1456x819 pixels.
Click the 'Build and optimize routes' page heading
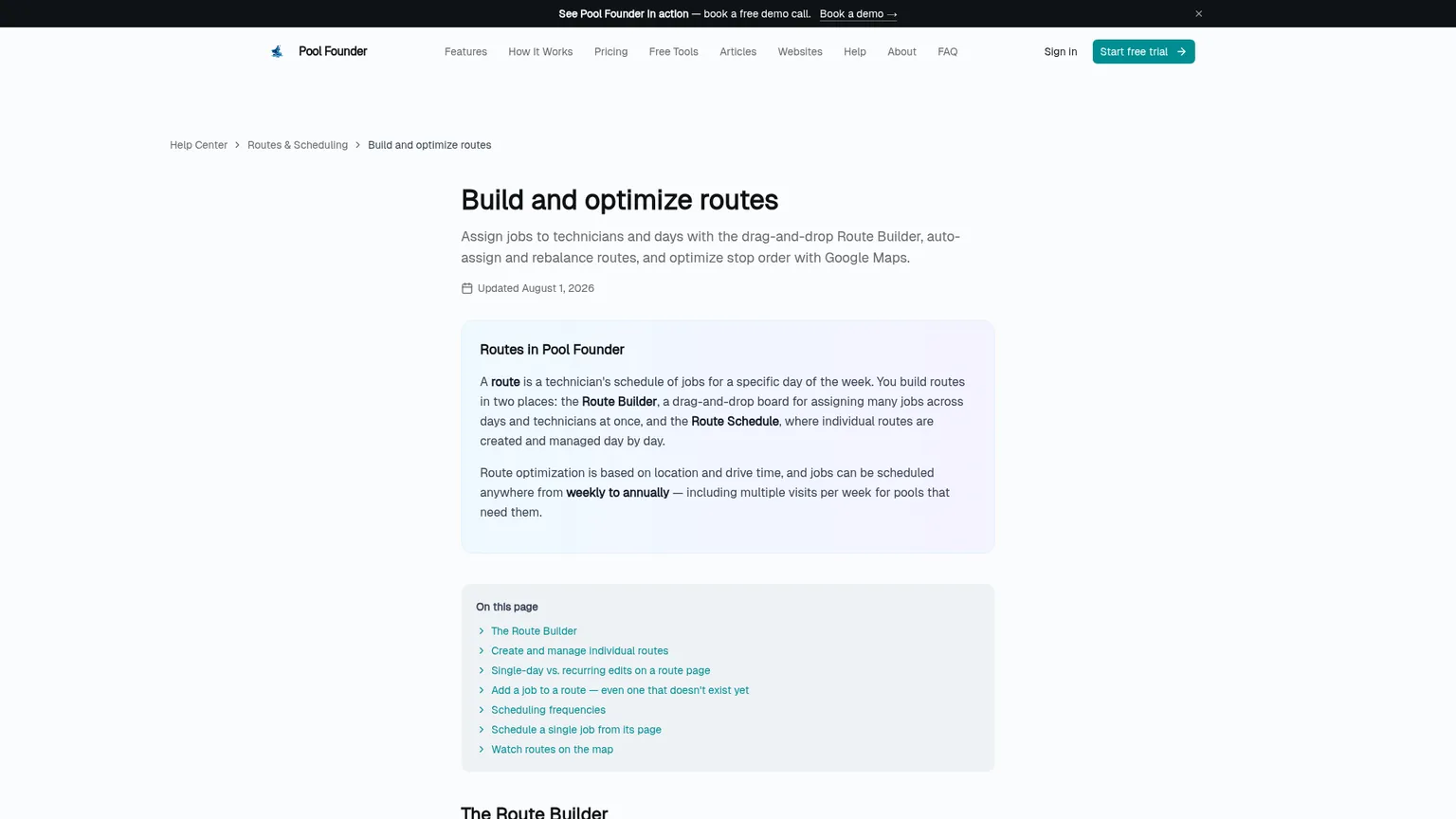tap(619, 200)
